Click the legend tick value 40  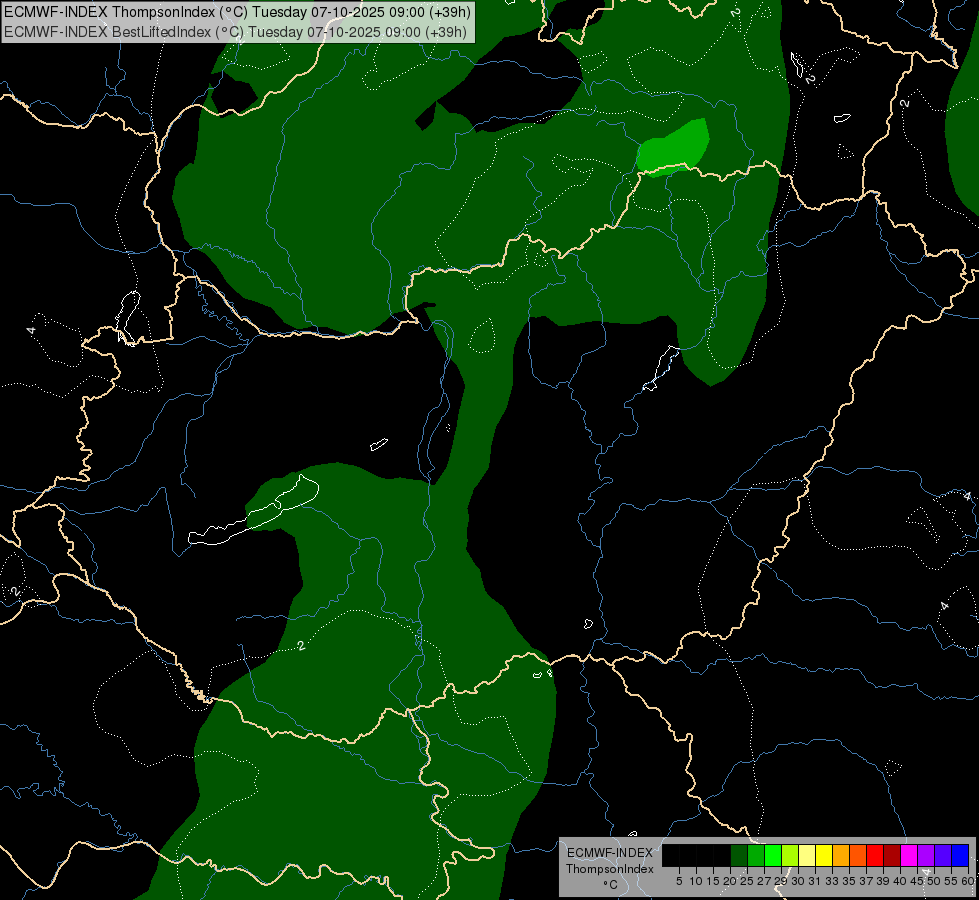point(900,881)
